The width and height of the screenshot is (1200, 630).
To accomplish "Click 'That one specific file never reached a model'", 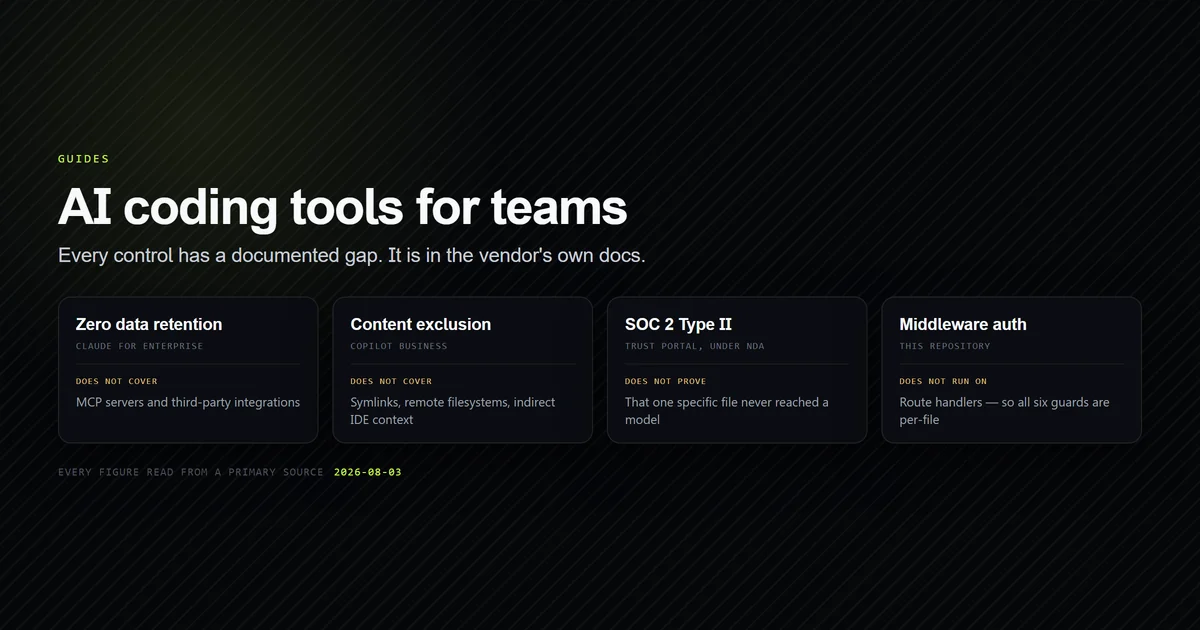I will 727,411.
